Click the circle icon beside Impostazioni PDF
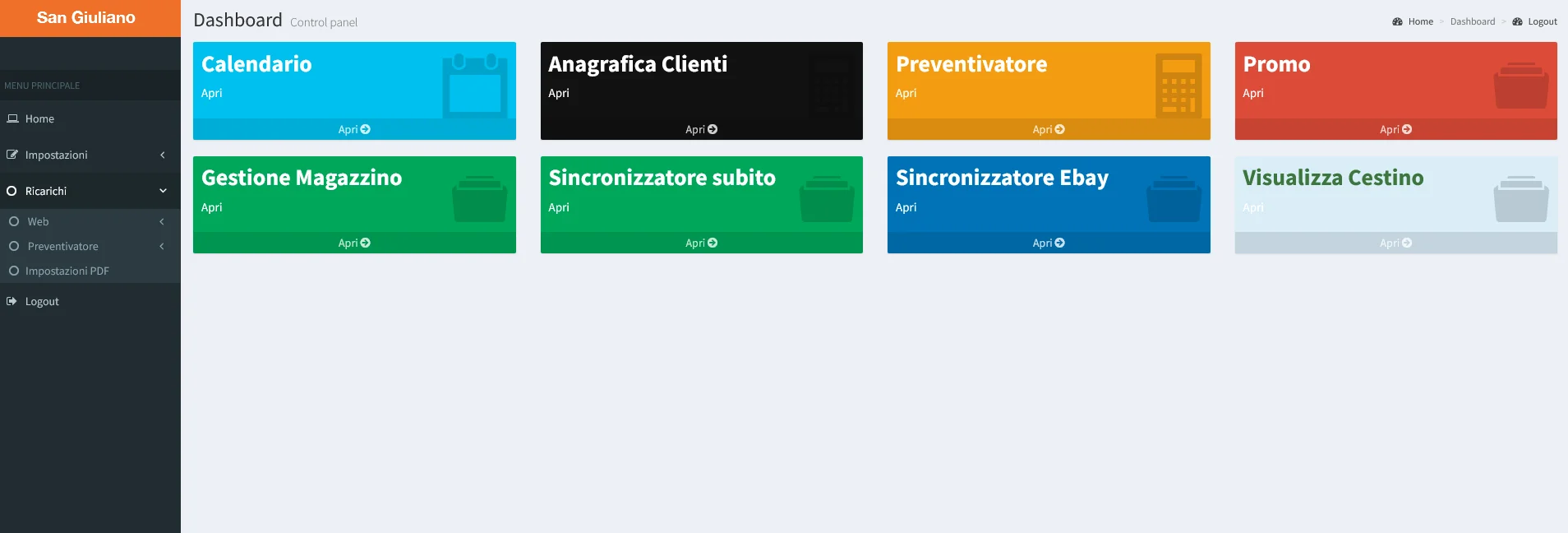The image size is (1568, 533). coord(14,271)
